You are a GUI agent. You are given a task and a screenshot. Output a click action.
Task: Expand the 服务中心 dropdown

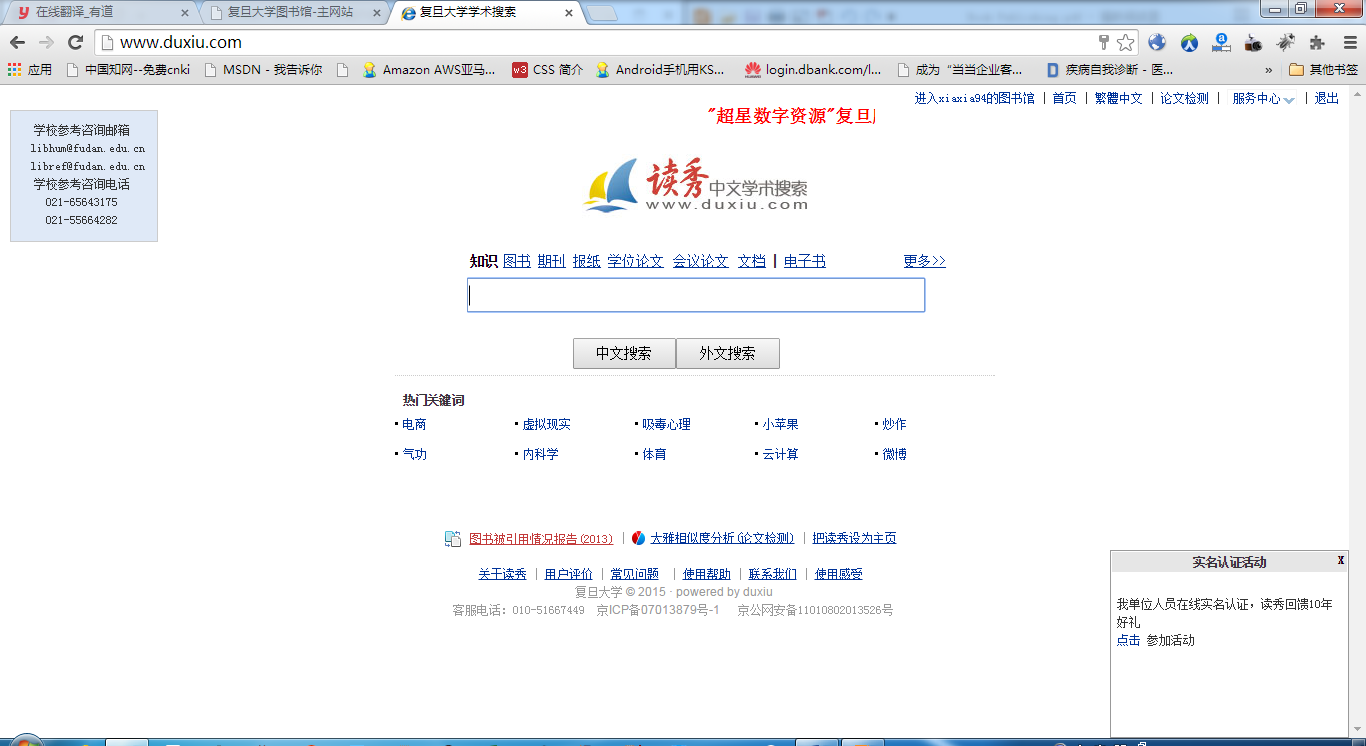point(1263,98)
